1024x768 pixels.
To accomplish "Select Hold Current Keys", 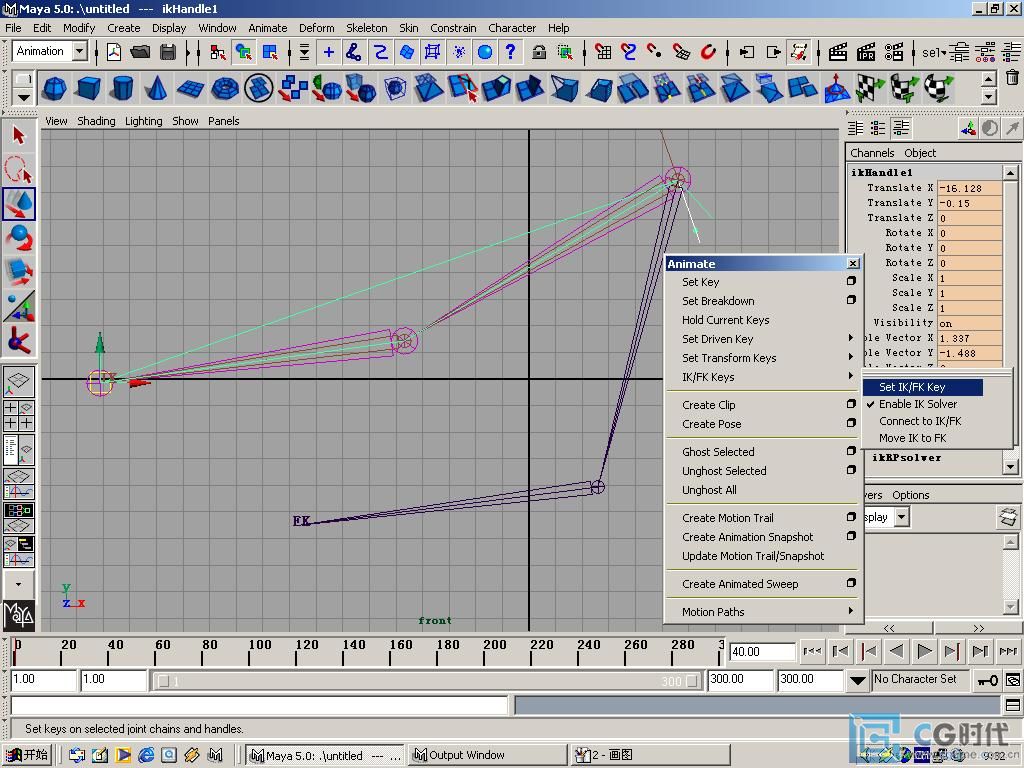I will pos(726,320).
